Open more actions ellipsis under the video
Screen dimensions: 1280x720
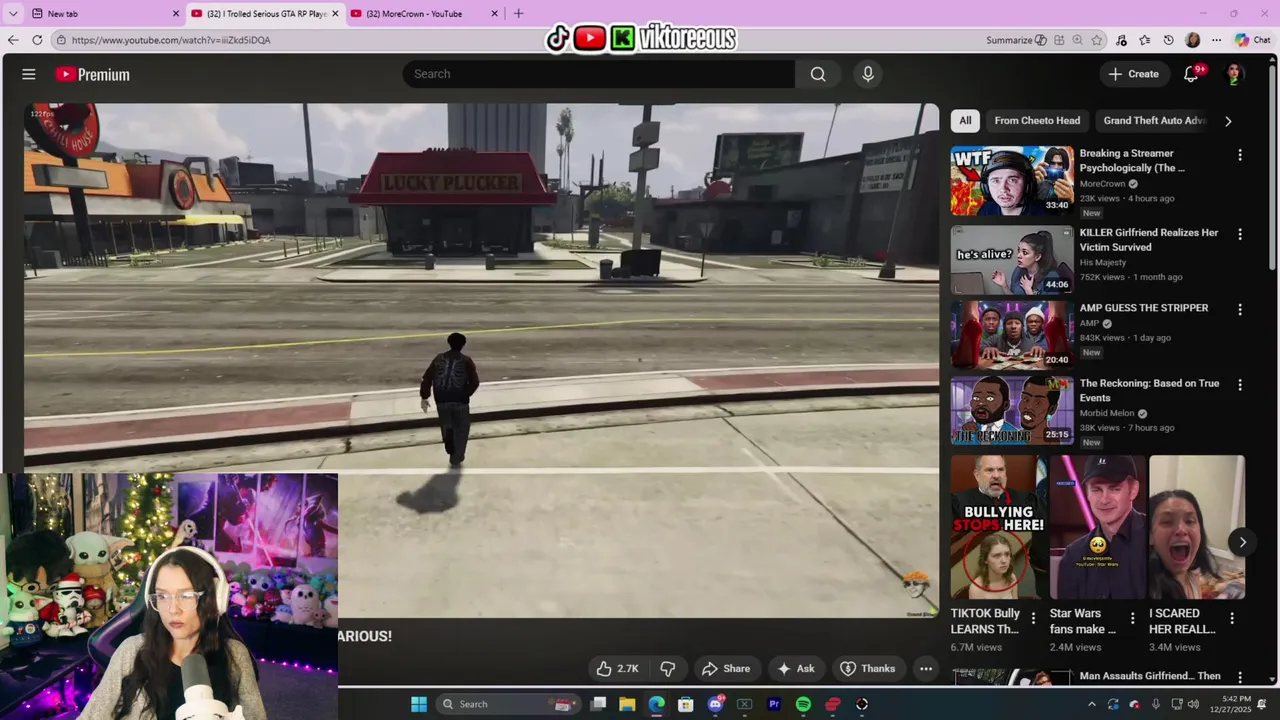(926, 669)
